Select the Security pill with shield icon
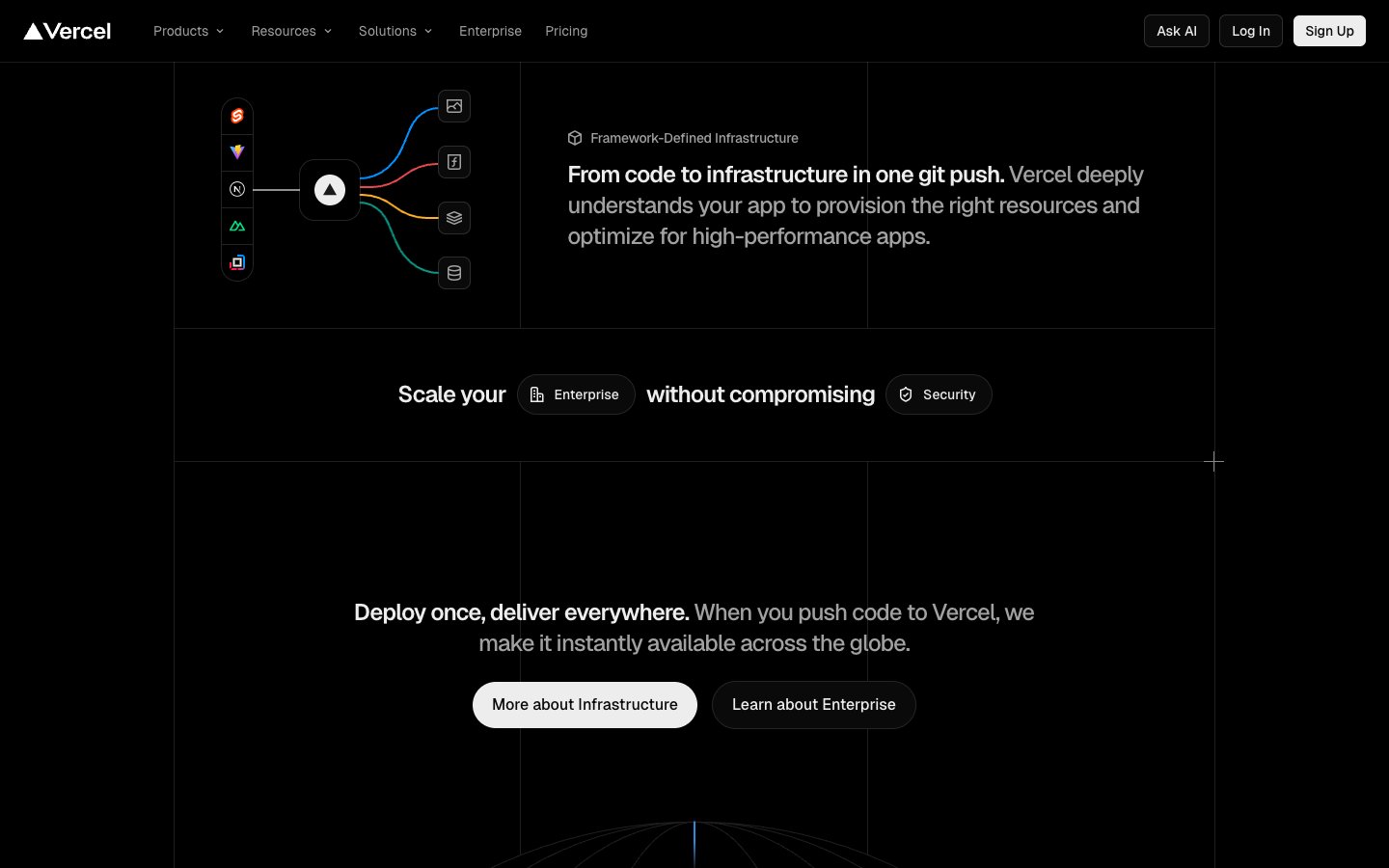This screenshot has width=1389, height=868. pos(939,394)
